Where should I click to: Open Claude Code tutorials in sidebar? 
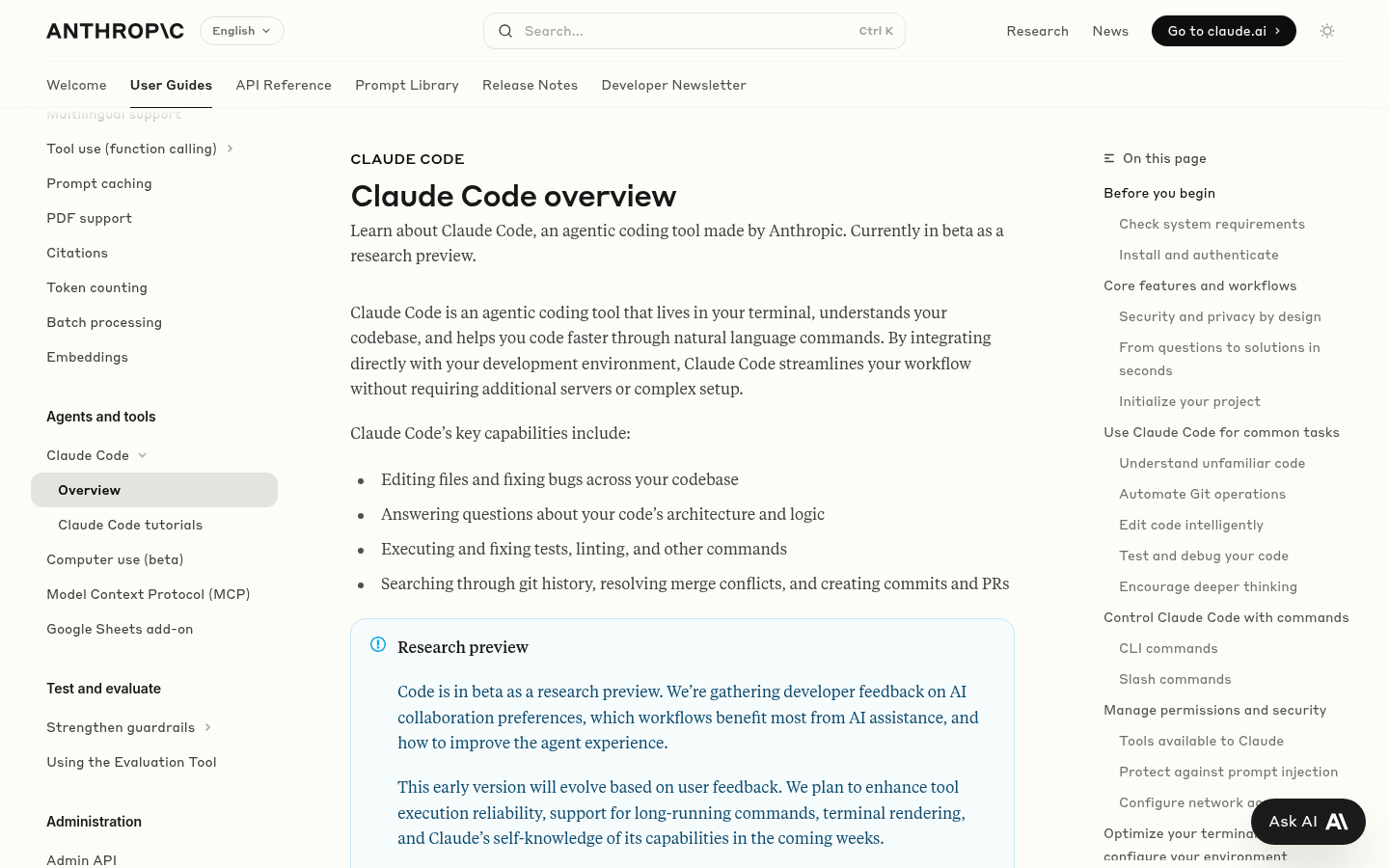coord(130,524)
